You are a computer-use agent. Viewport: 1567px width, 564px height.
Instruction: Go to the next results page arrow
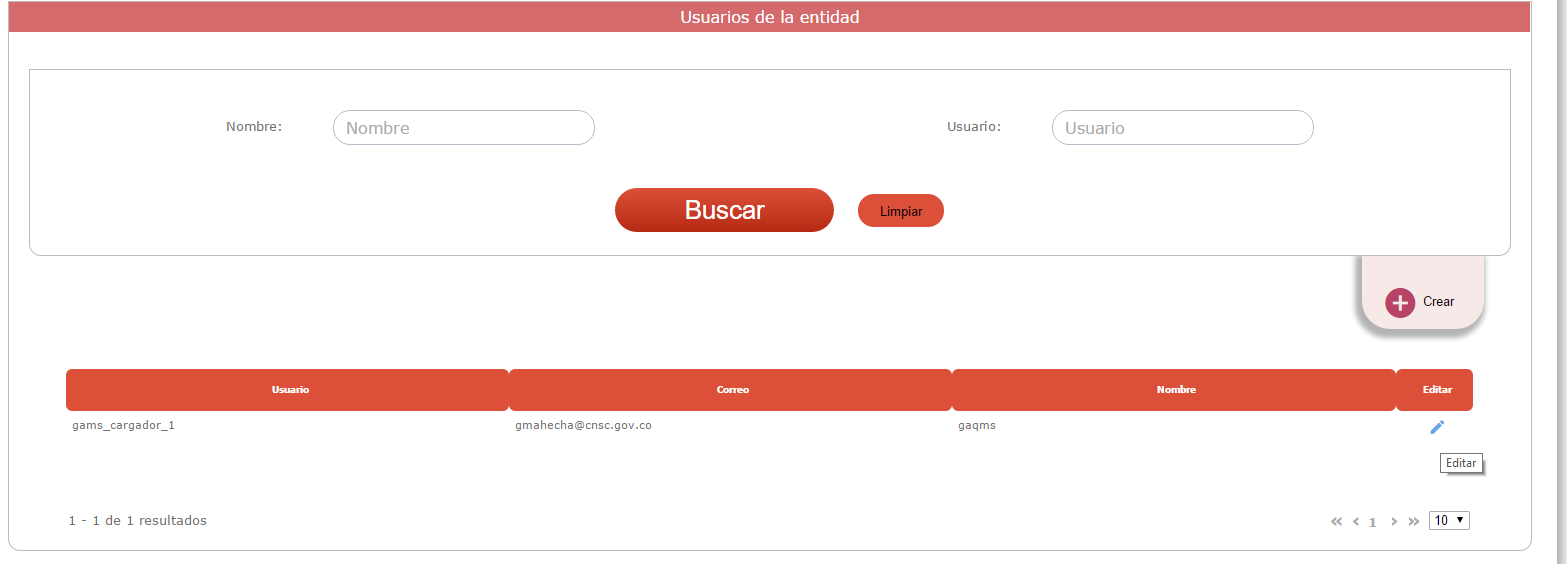point(1394,521)
